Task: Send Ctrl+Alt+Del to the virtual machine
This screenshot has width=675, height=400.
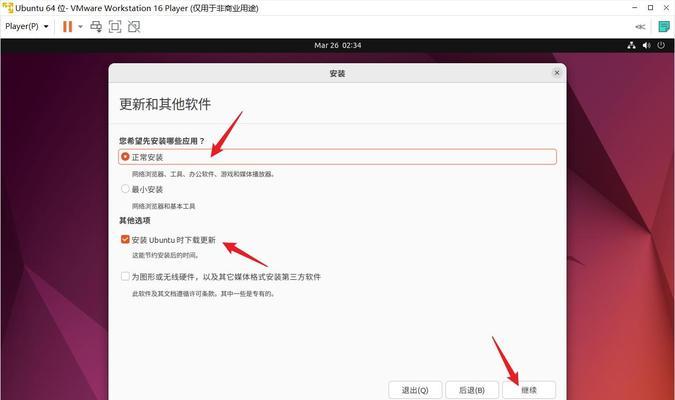Action: (x=96, y=27)
